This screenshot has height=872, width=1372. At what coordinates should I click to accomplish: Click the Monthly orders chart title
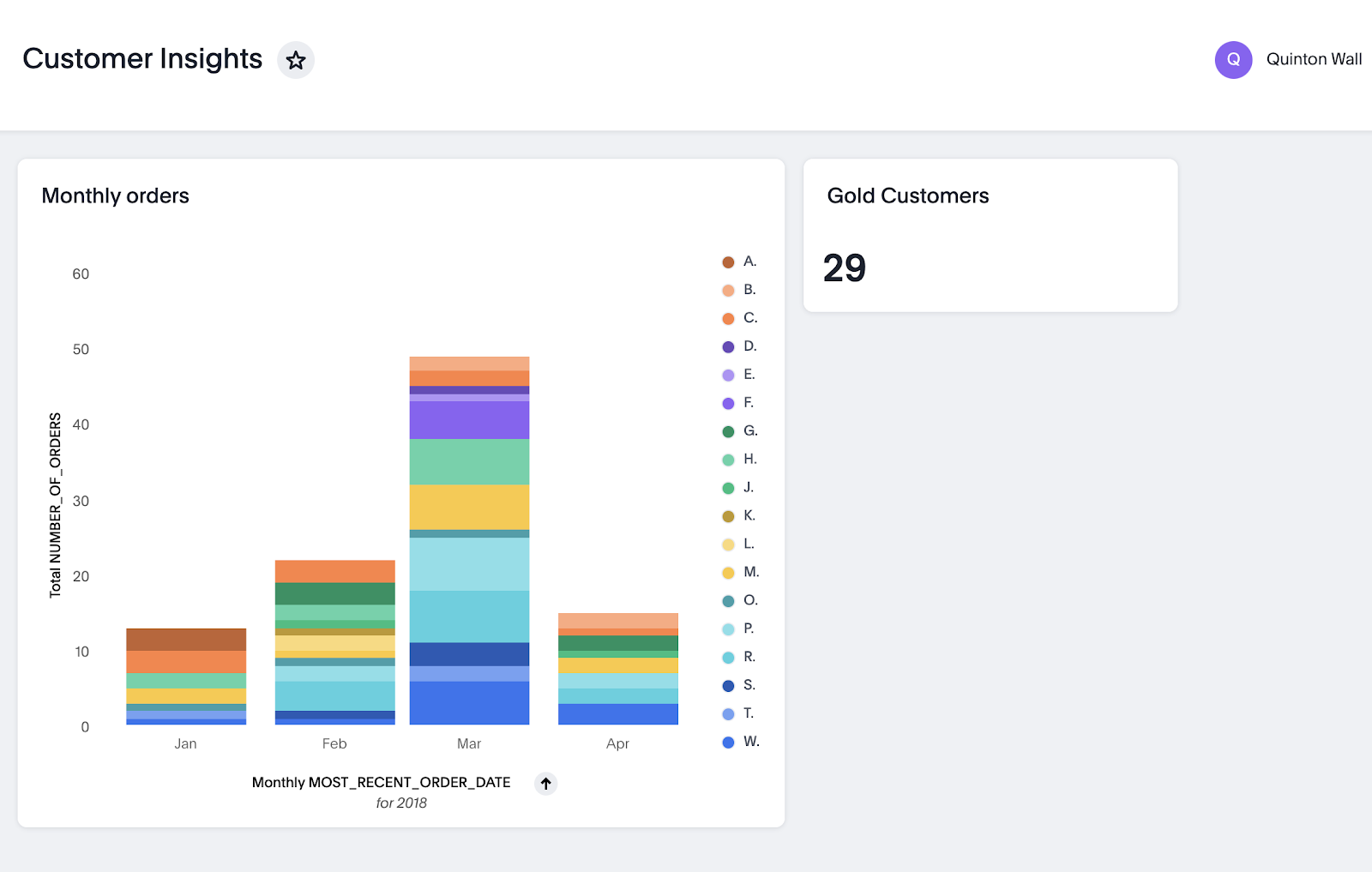pos(115,195)
